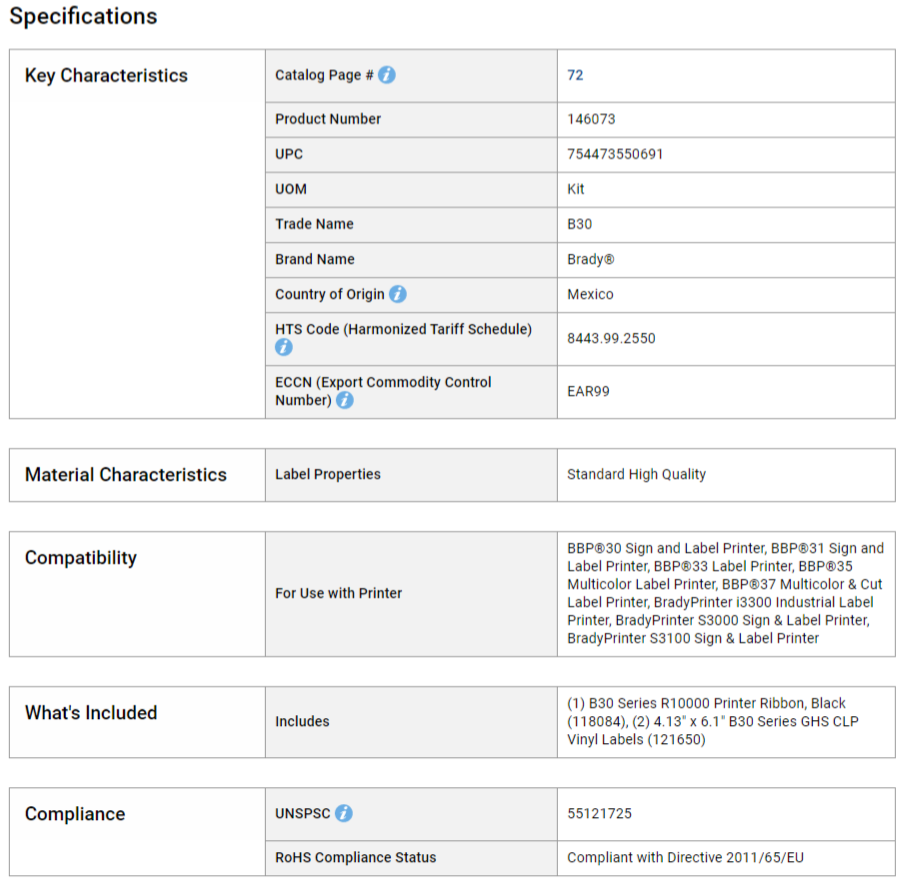Click the Brand Name label
901x878 pixels.
pyautogui.click(x=315, y=259)
